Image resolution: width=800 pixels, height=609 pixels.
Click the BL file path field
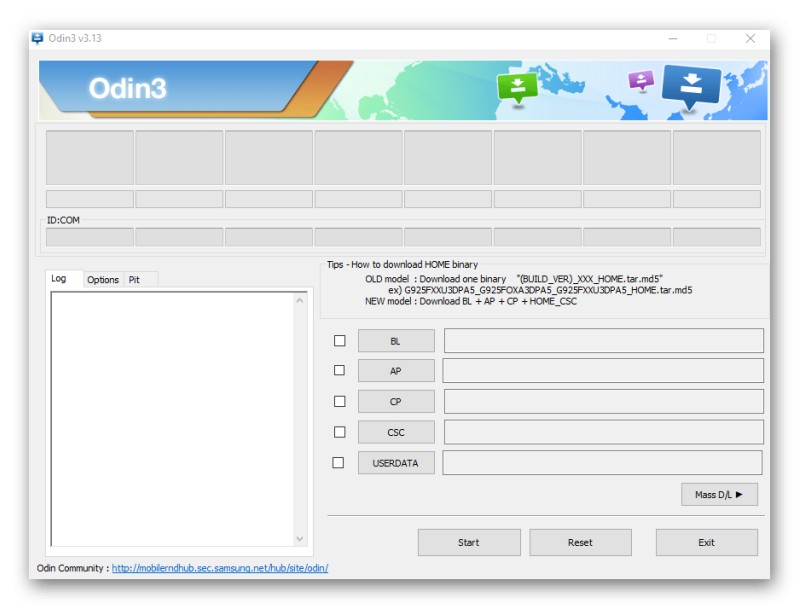pos(604,341)
